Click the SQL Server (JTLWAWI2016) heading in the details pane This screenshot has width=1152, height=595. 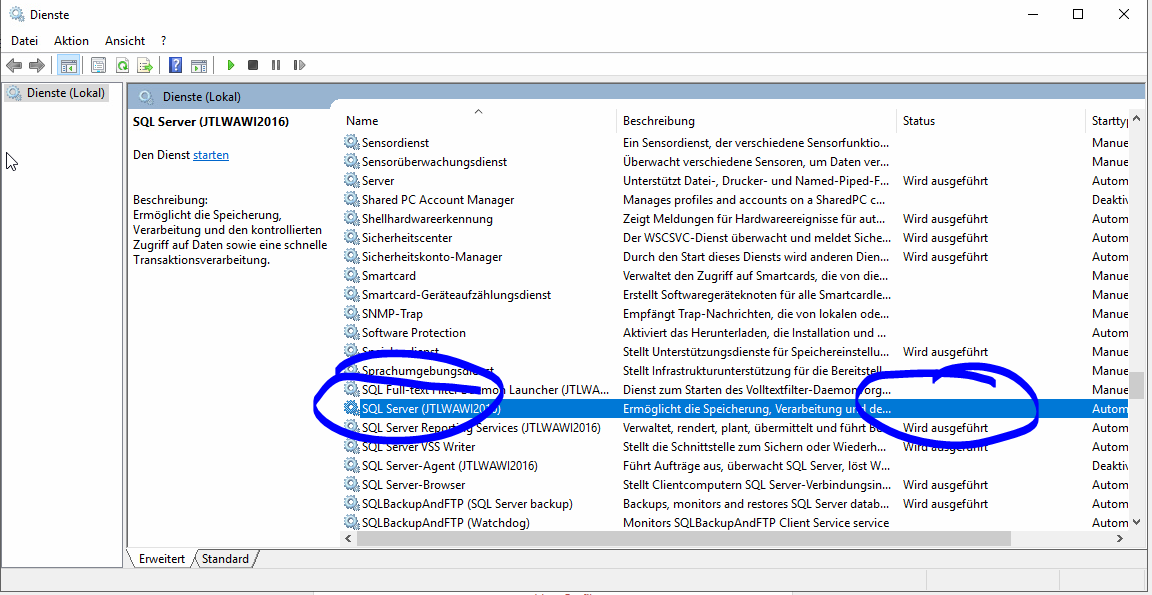tap(211, 122)
